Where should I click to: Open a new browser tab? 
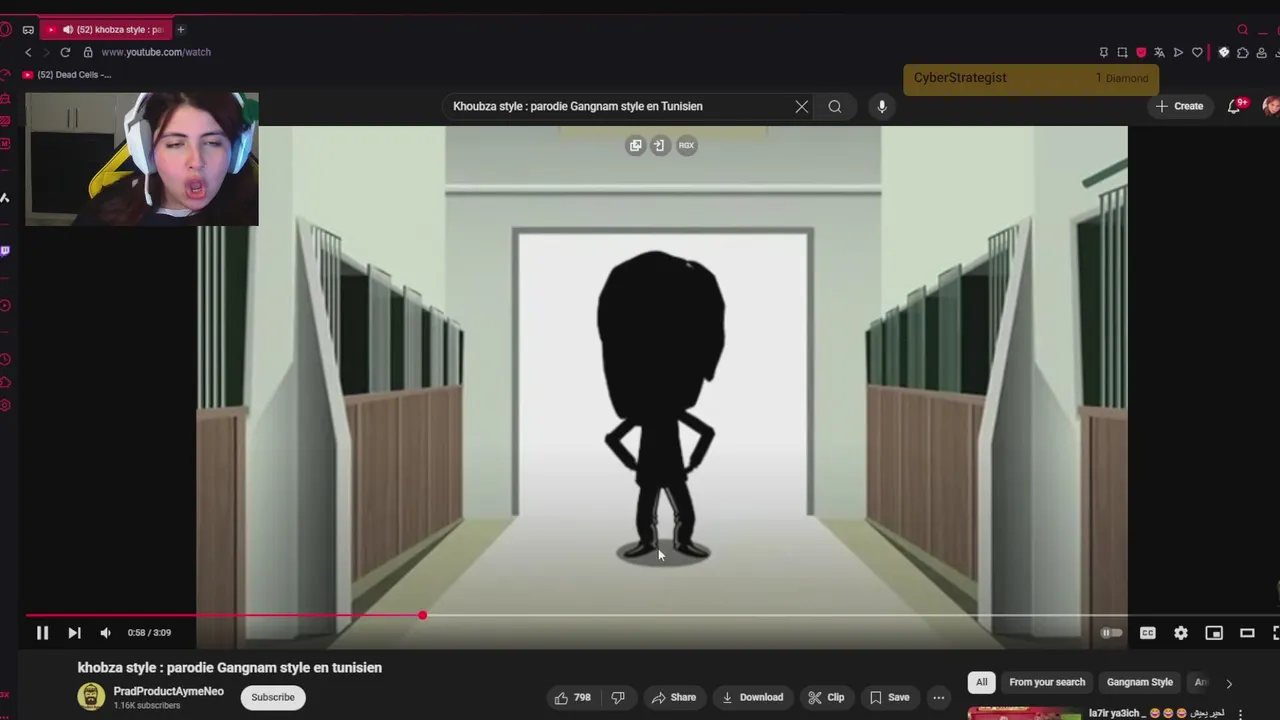[x=181, y=29]
